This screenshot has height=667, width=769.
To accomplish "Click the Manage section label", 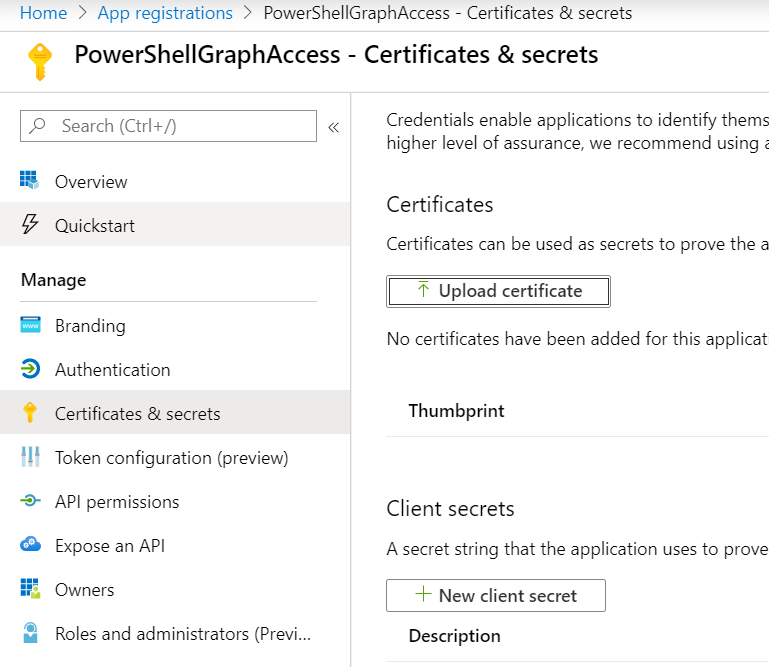I will point(53,280).
